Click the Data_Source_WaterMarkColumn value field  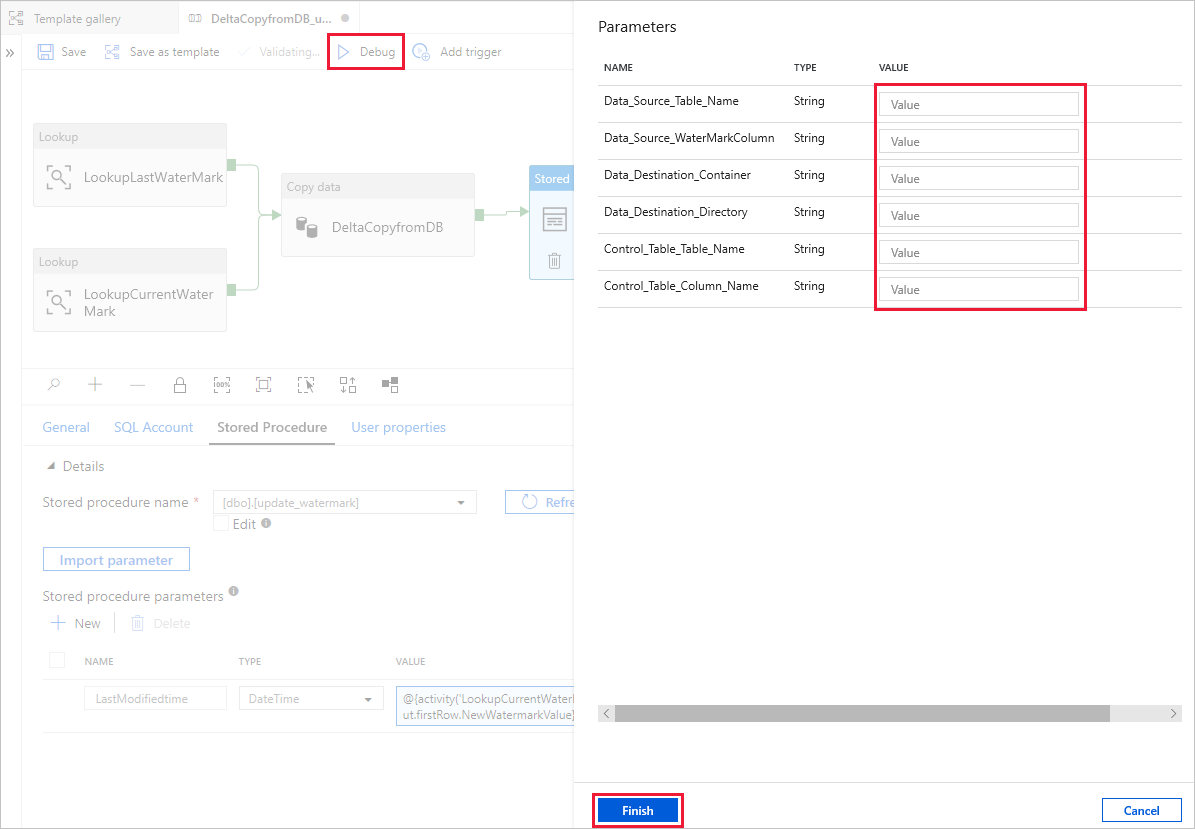[979, 141]
